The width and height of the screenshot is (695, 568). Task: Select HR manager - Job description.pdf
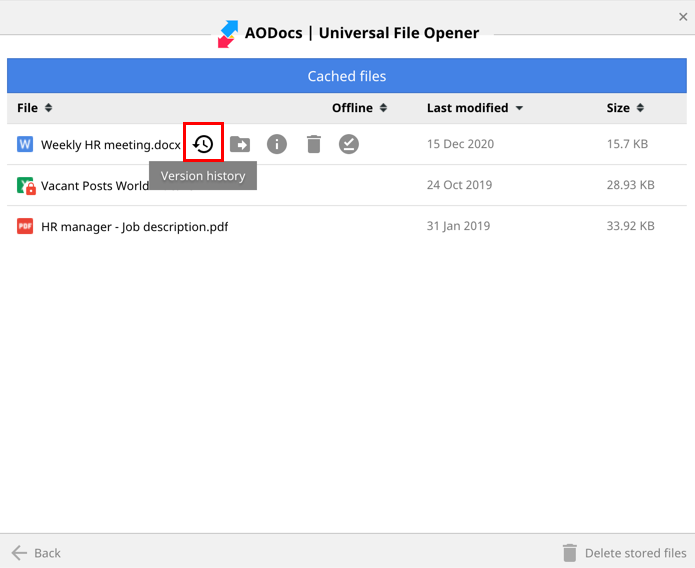134,227
